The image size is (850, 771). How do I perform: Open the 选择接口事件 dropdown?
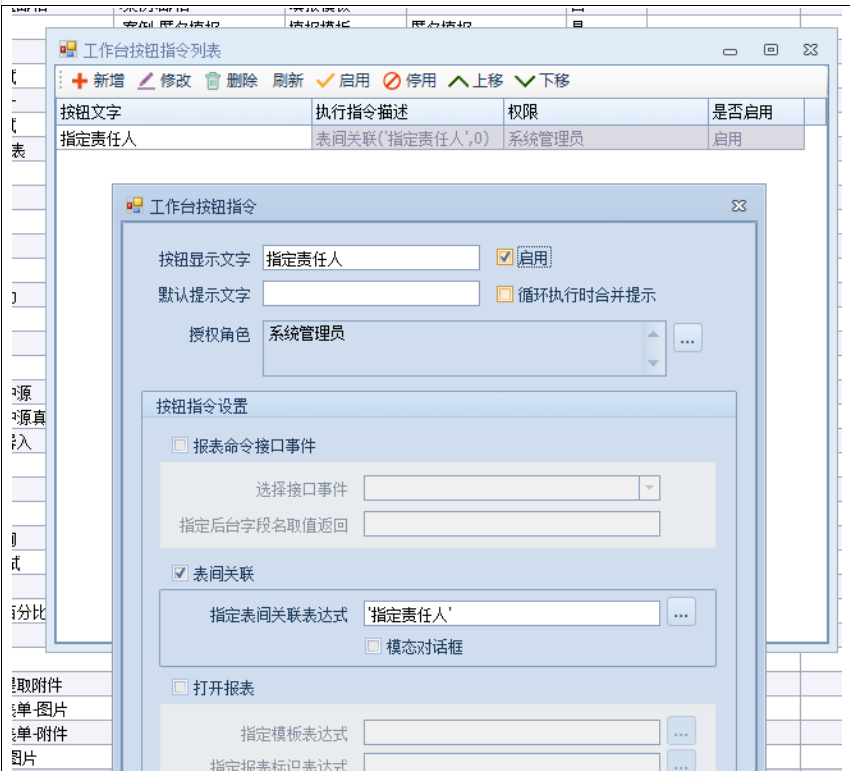coord(650,488)
